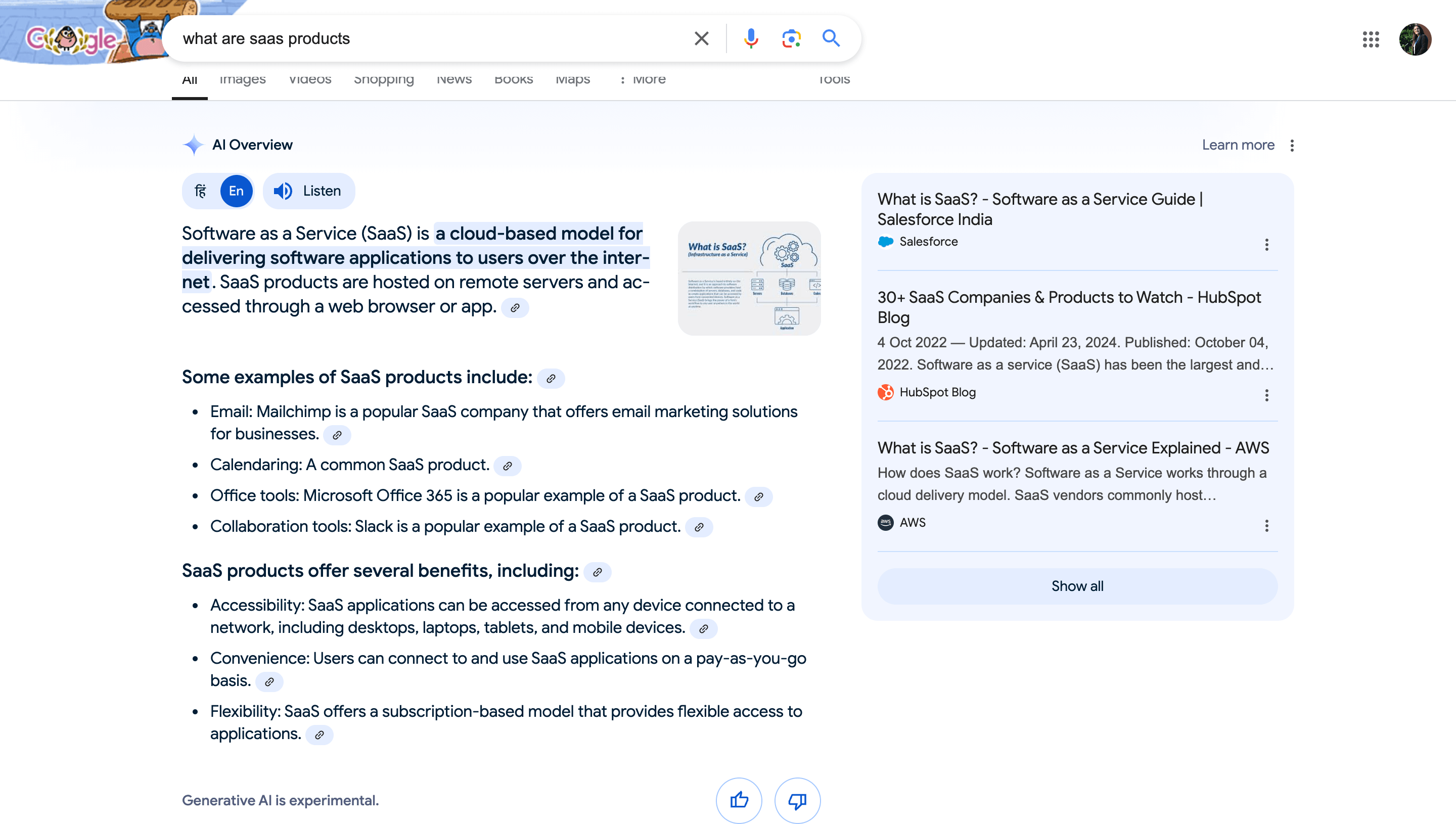The image size is (1456, 824).
Task: Open options menu for the Salesforce result
Action: 1267,245
